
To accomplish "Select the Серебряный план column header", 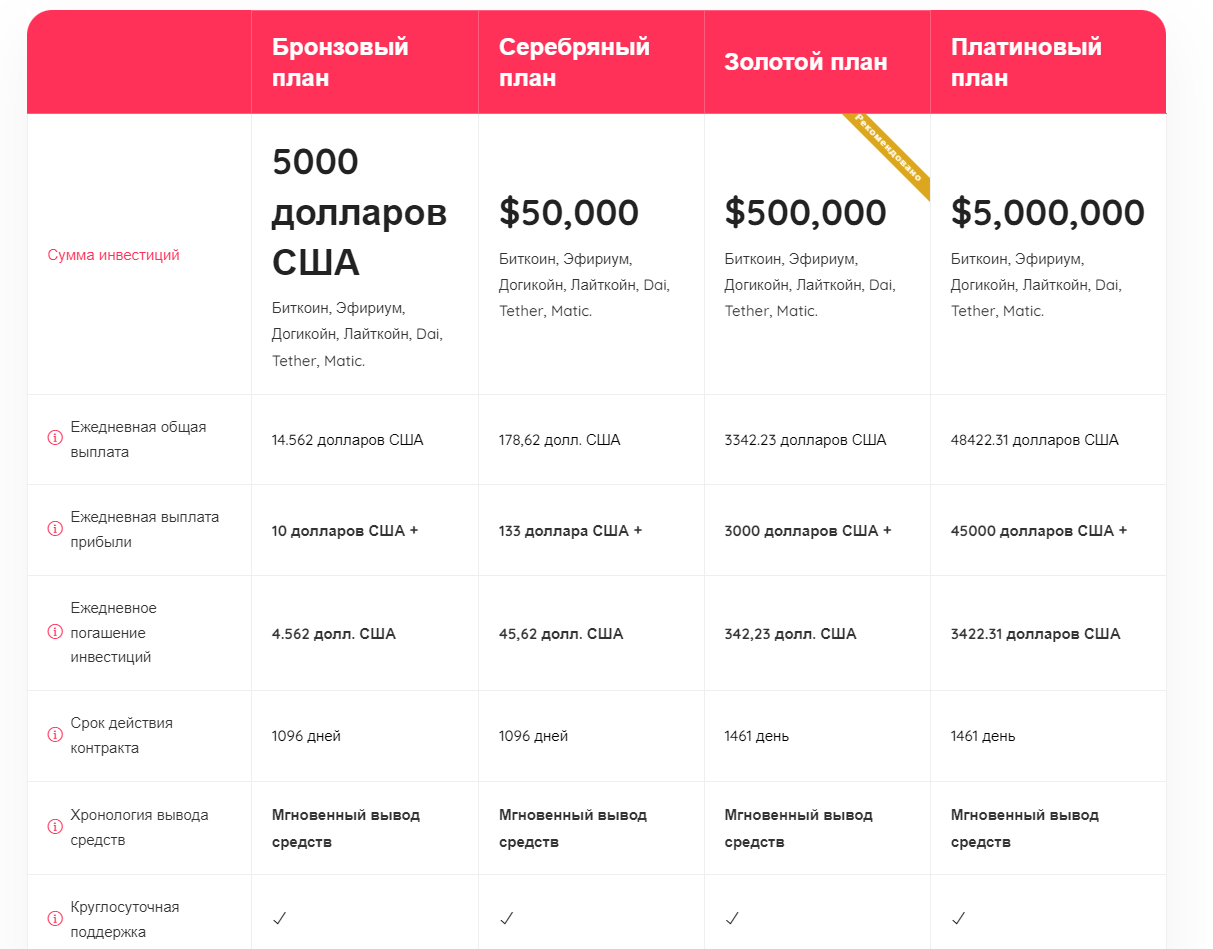I will tap(574, 62).
